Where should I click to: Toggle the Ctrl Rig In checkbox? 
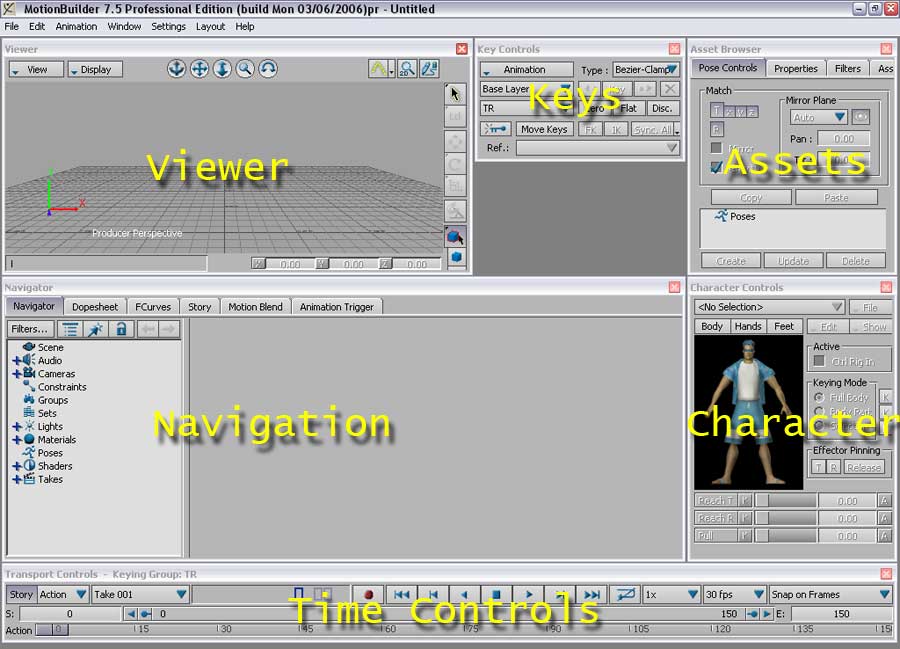pyautogui.click(x=819, y=361)
